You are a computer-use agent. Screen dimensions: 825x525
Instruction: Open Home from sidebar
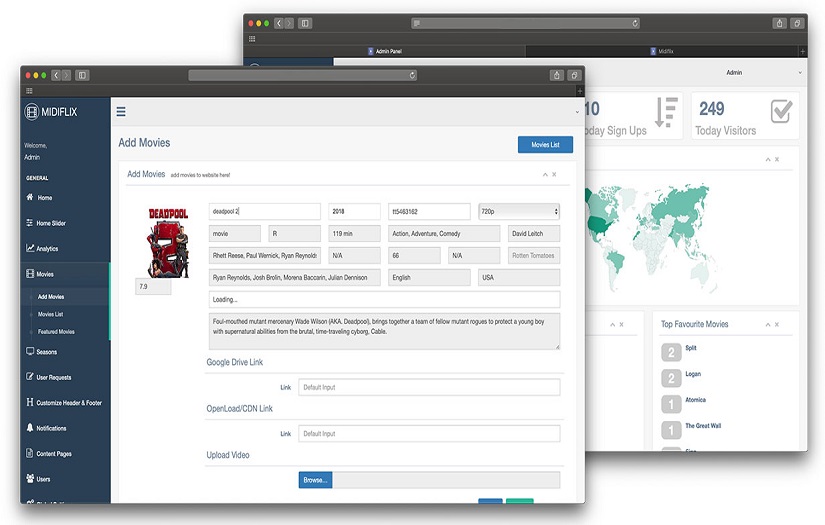coord(39,198)
